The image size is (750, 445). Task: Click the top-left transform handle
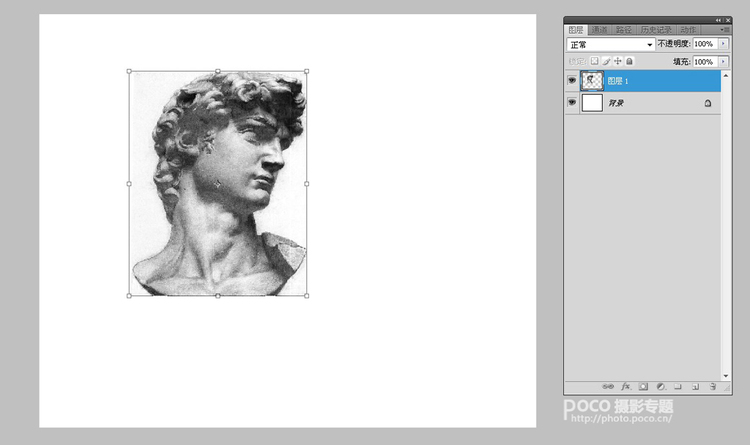pyautogui.click(x=129, y=71)
